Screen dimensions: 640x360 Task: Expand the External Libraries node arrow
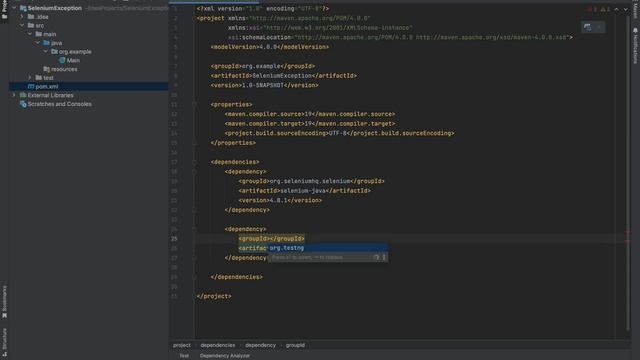pos(14,95)
